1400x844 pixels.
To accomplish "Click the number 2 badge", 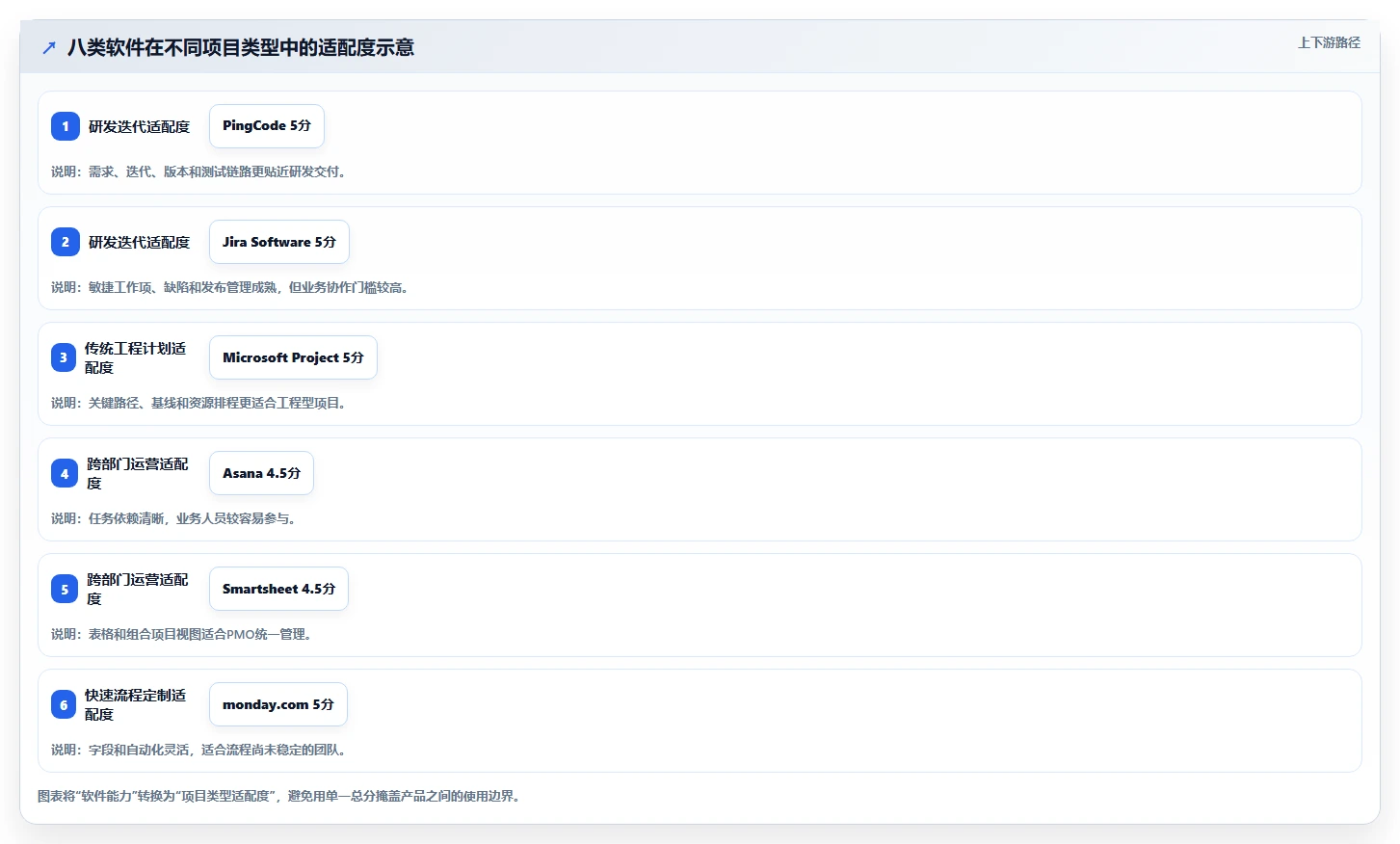I will click(66, 242).
